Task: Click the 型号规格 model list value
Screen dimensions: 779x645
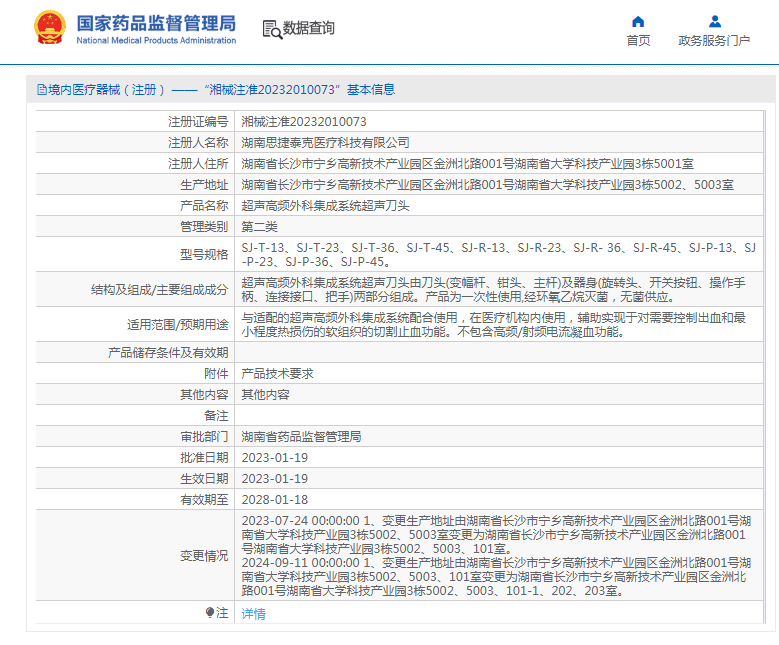Action: point(499,254)
